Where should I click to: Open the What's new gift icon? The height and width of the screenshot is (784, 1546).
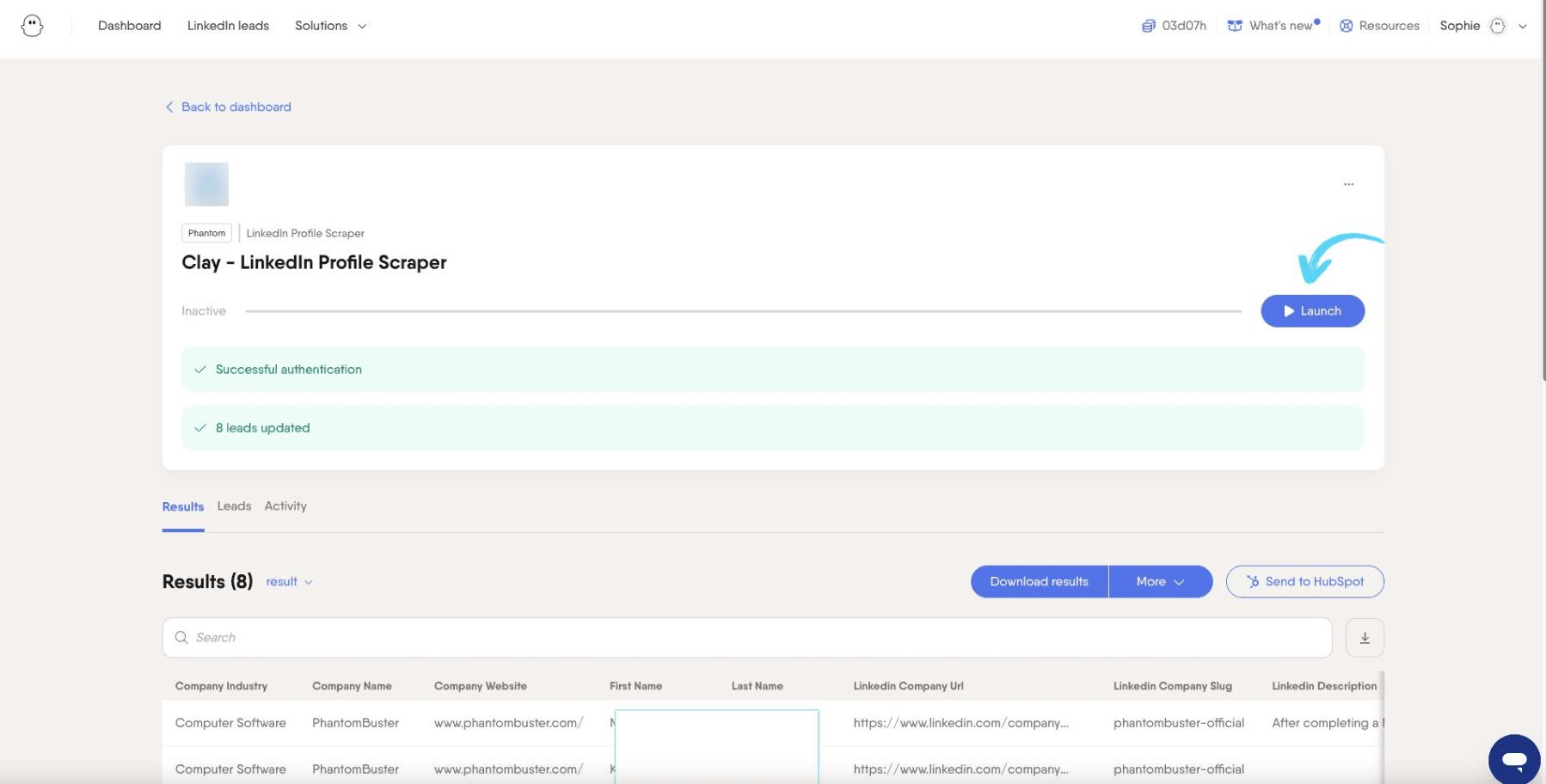pos(1235,26)
